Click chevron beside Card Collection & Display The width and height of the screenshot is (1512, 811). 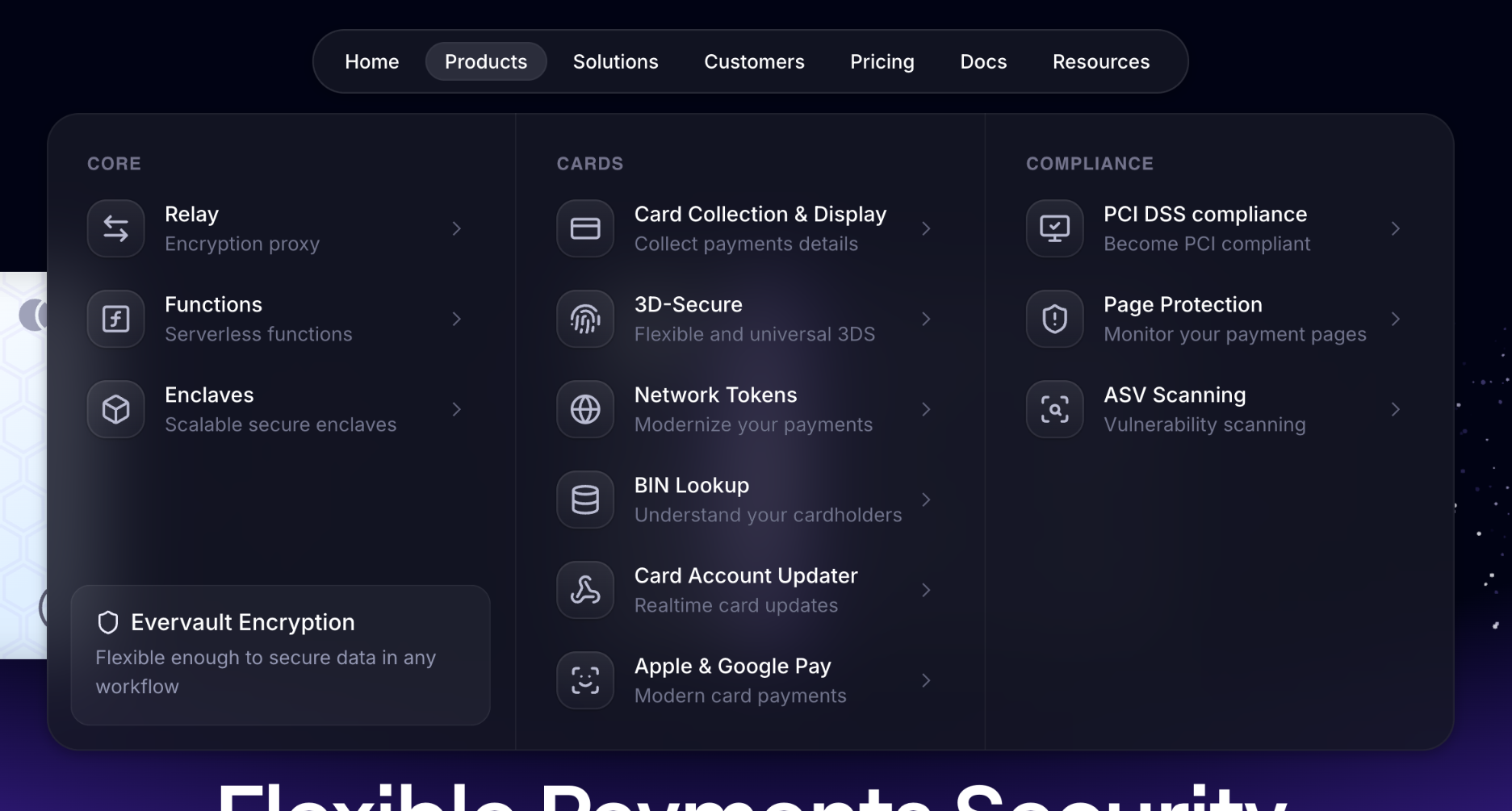point(926,228)
